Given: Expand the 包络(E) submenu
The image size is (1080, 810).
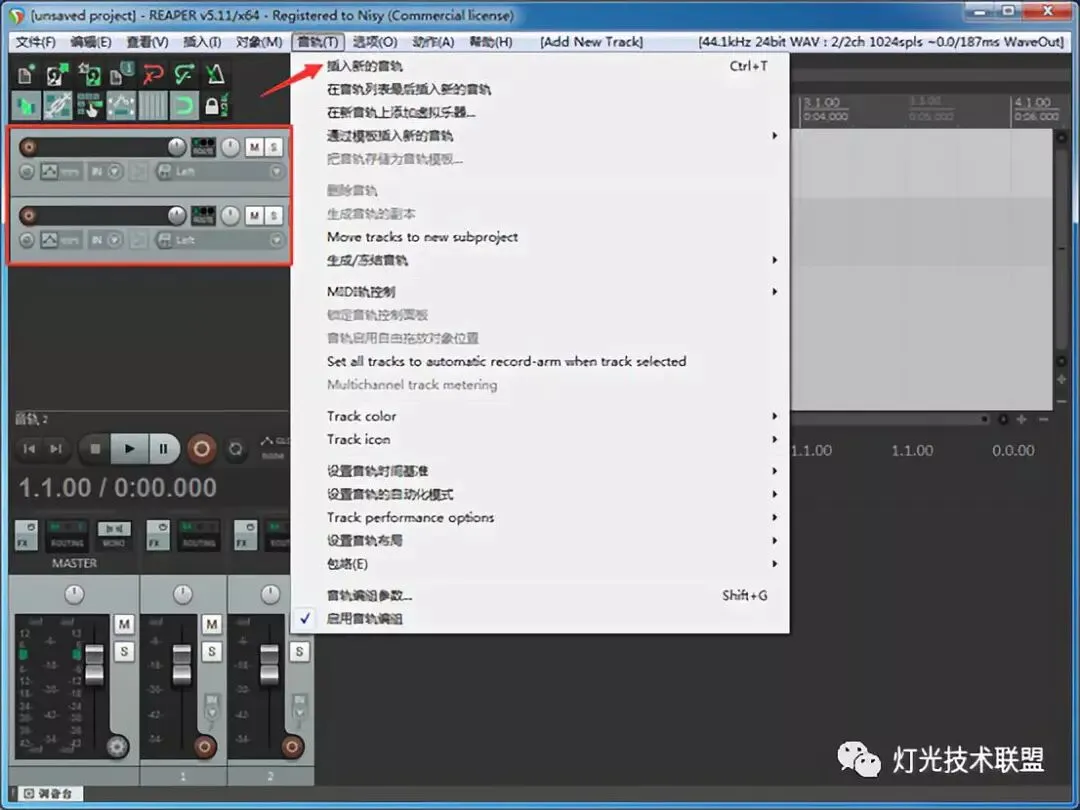Looking at the screenshot, I should [x=541, y=564].
